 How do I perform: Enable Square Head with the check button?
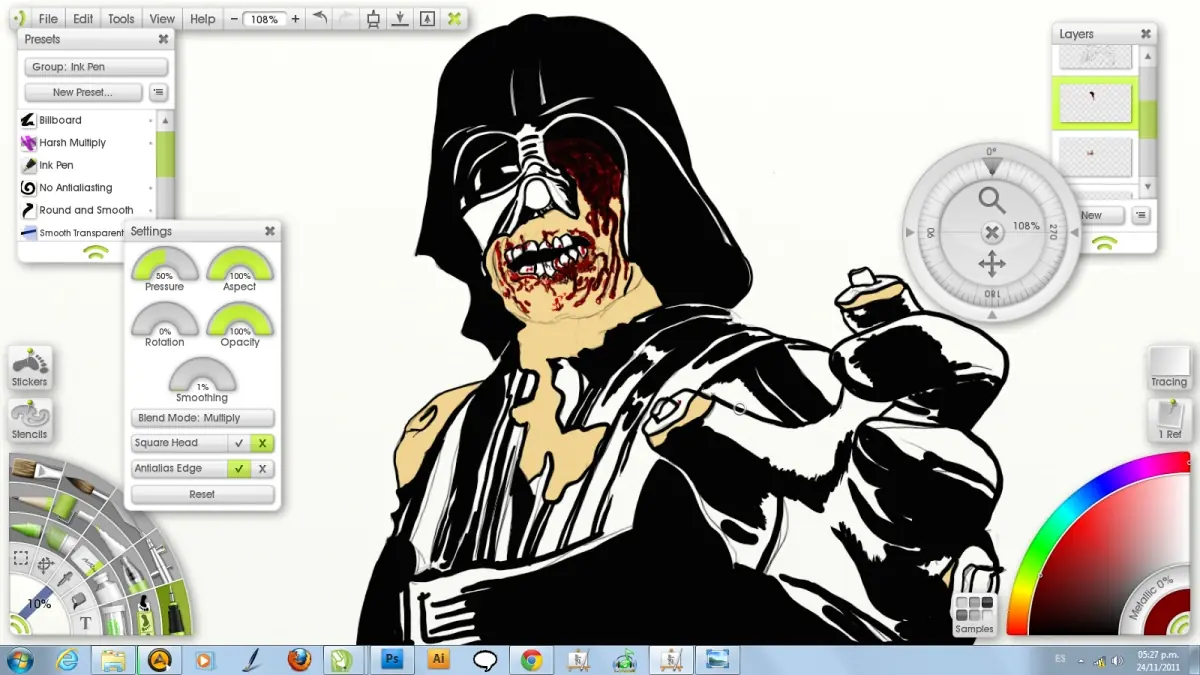pyautogui.click(x=238, y=443)
